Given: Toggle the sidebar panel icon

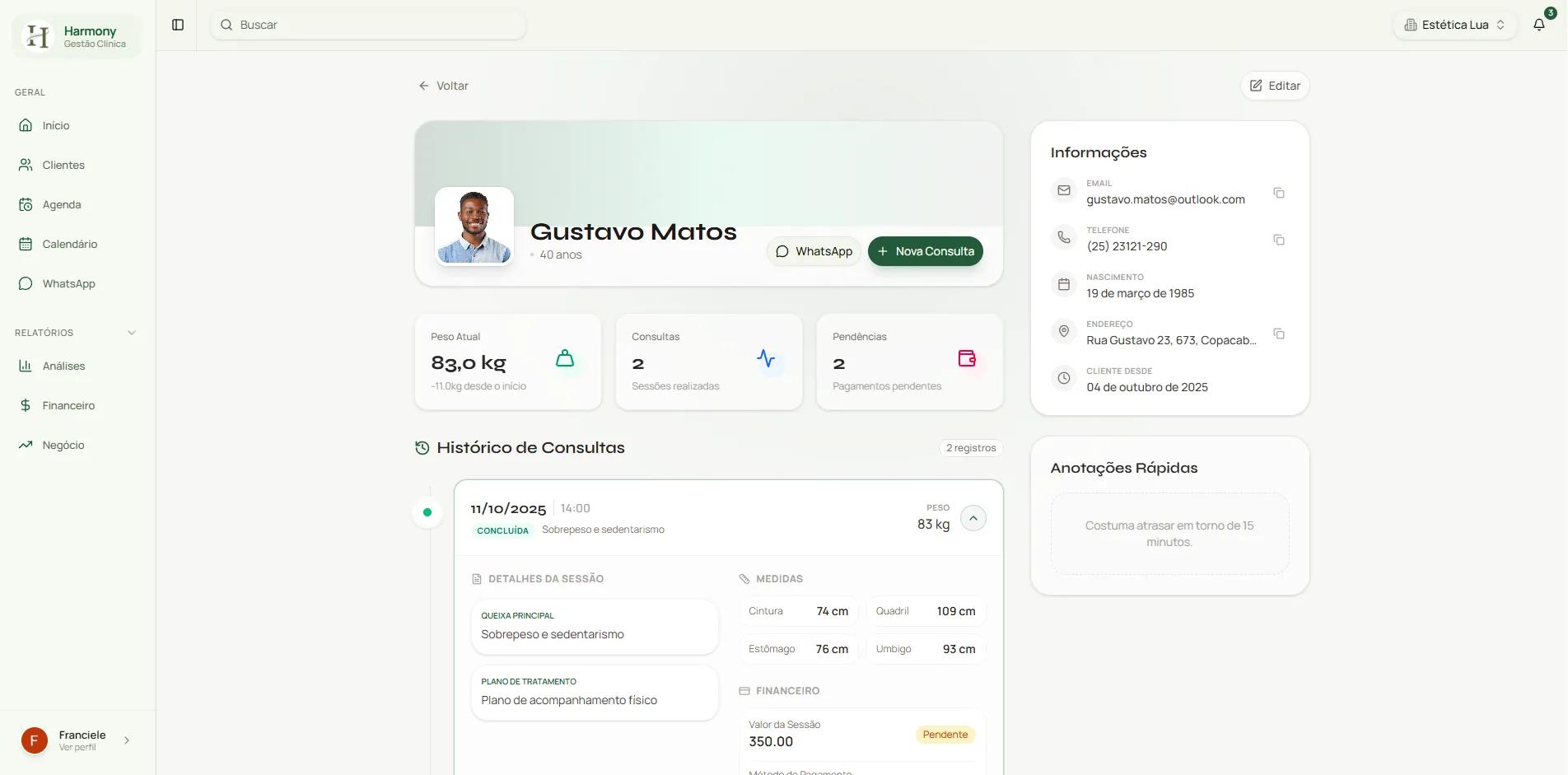Looking at the screenshot, I should [178, 25].
